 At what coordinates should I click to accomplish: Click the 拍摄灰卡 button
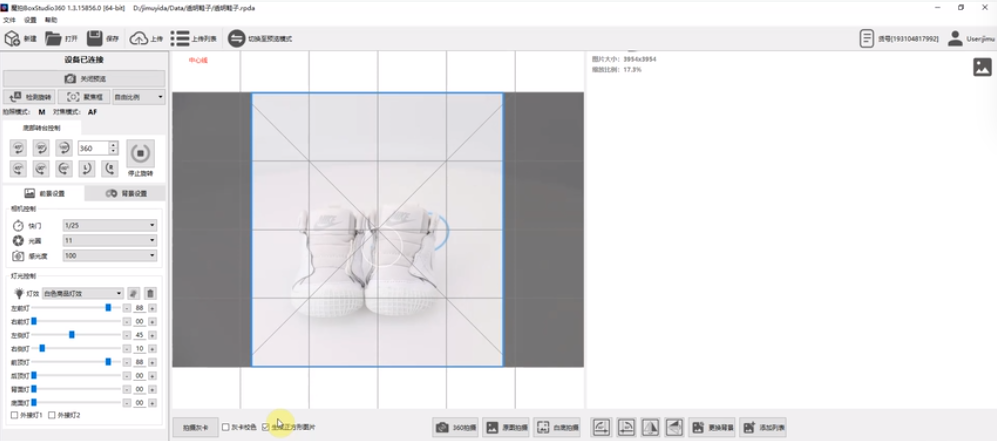[196, 427]
